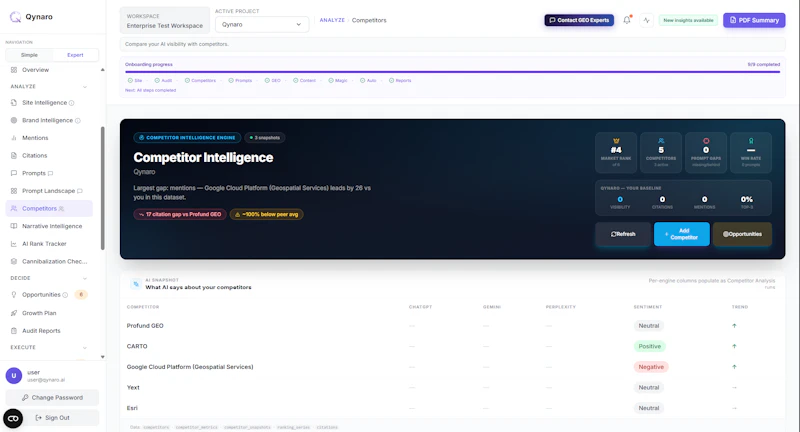Viewport: 800px width, 432px height.
Task: Open the Active Project dropdown
Action: pyautogui.click(x=262, y=24)
